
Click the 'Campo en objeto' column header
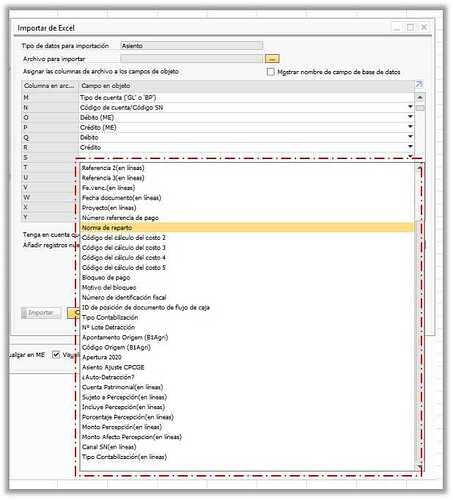pyautogui.click(x=246, y=86)
